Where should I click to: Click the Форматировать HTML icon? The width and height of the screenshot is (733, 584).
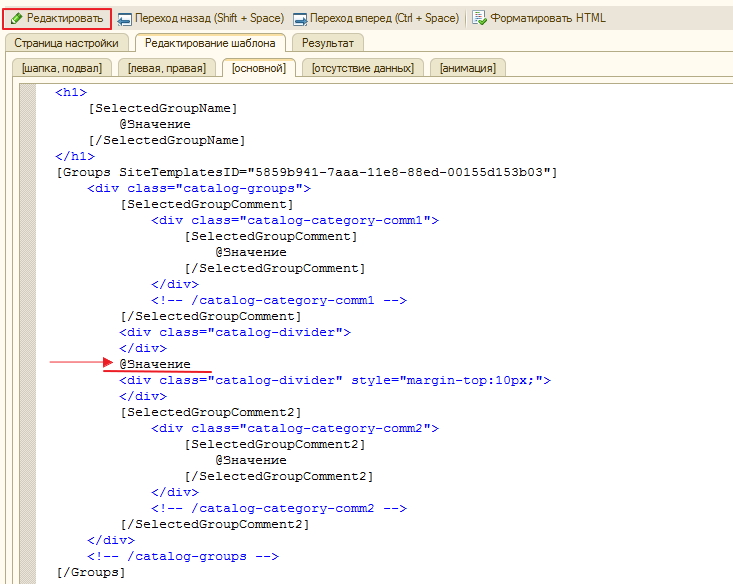tap(479, 18)
